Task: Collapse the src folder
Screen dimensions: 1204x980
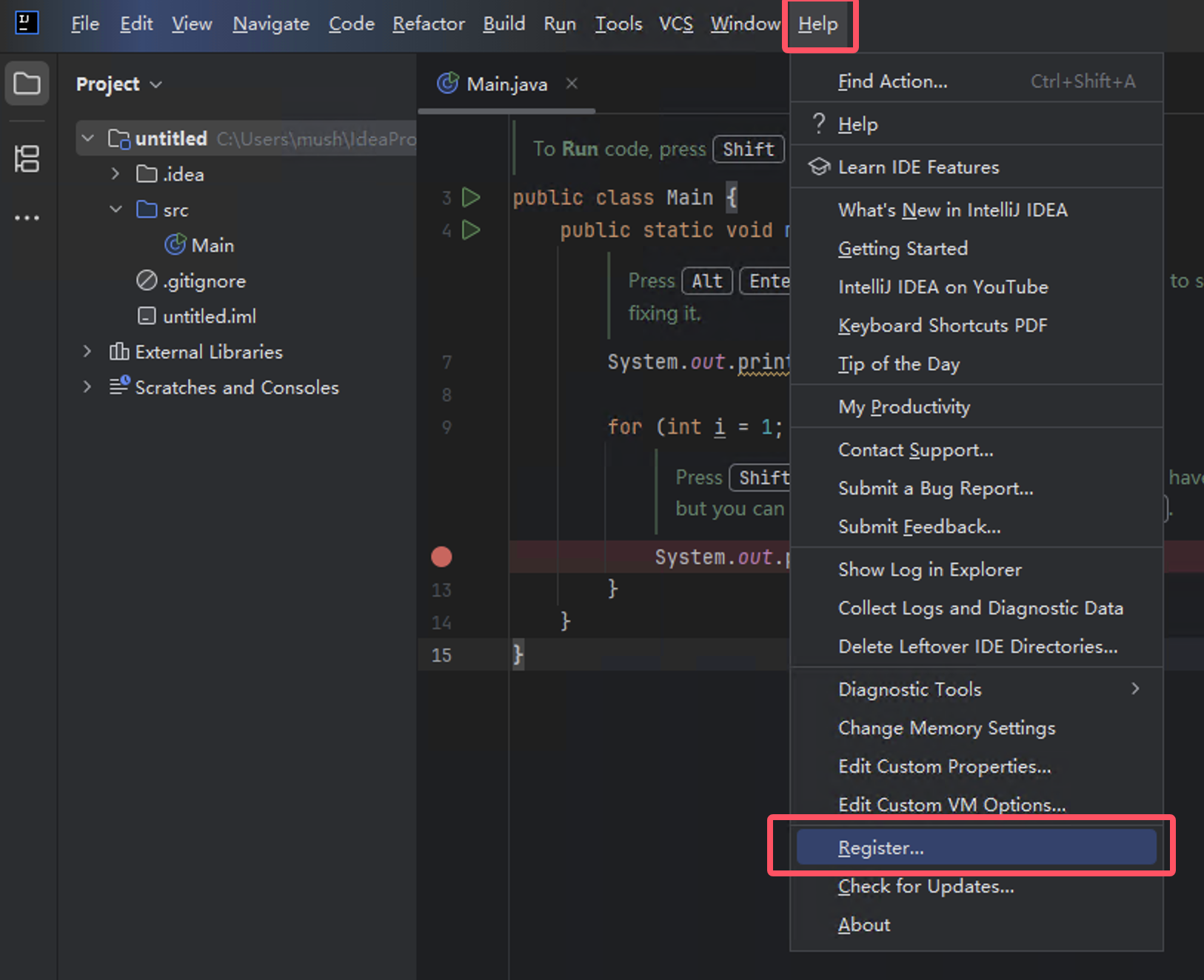Action: (x=116, y=209)
